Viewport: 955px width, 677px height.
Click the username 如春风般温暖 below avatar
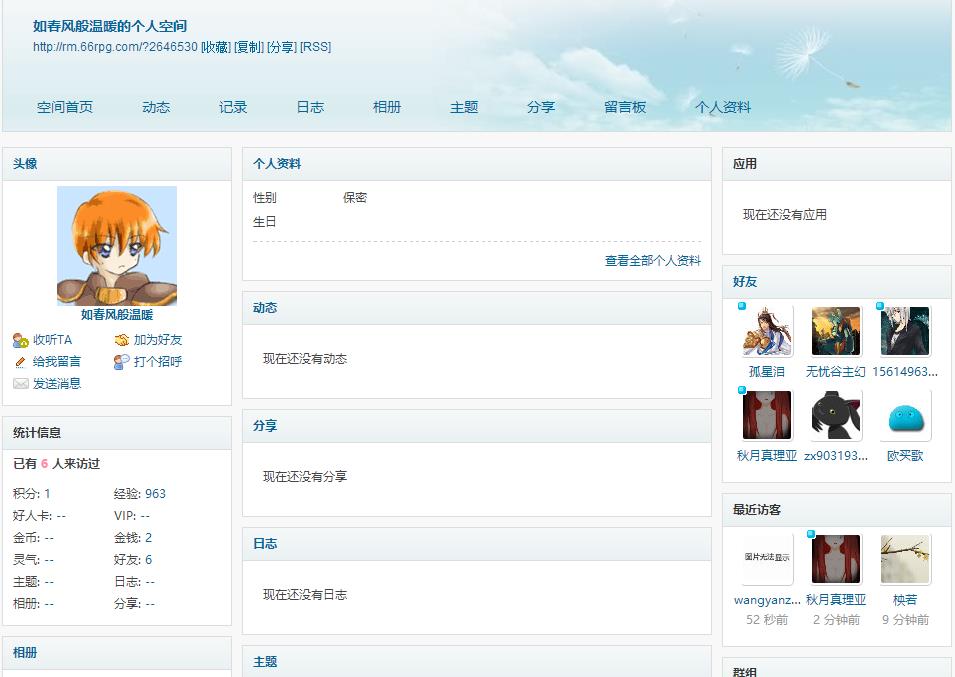[117, 315]
